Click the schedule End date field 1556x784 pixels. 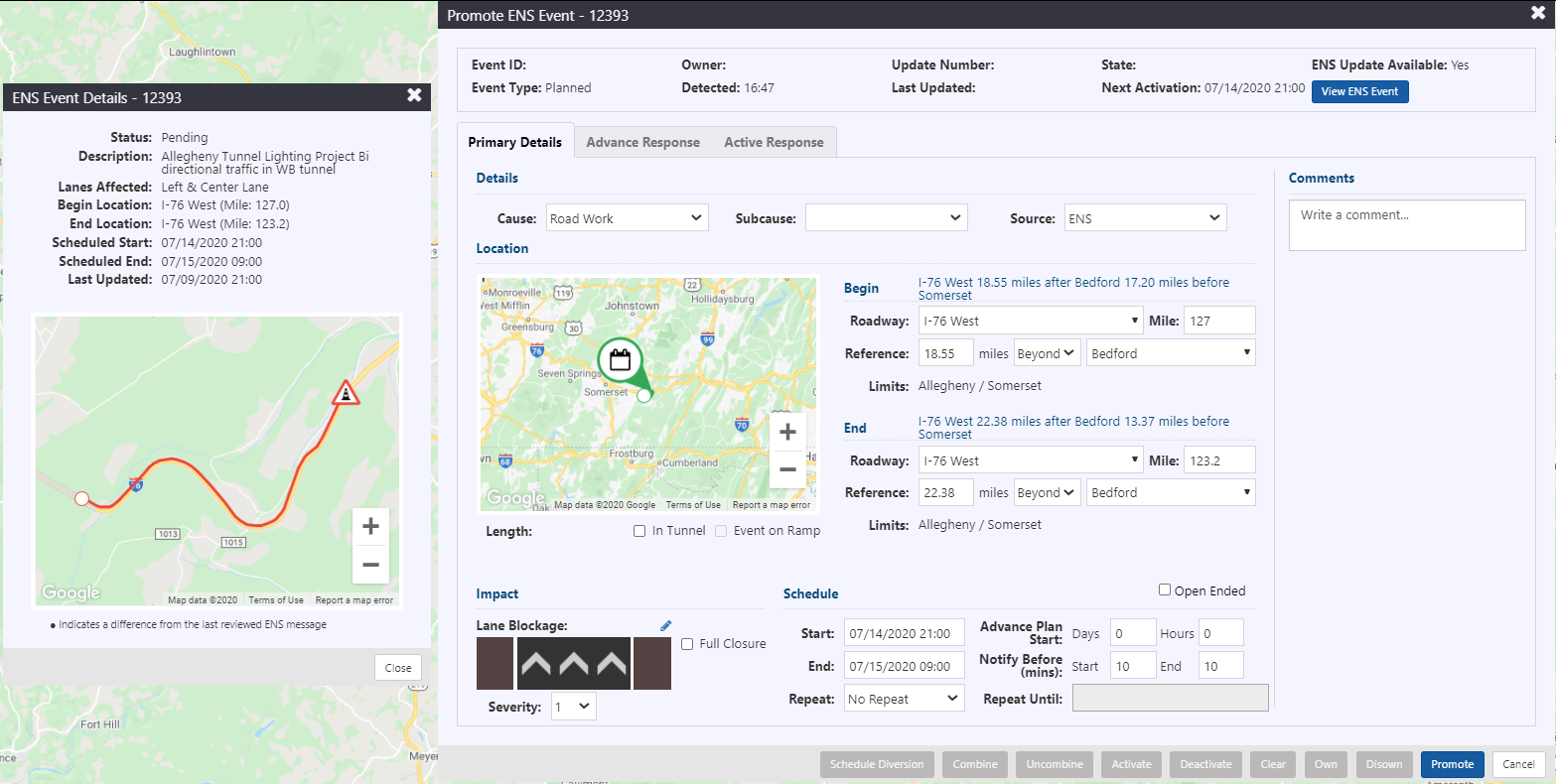[x=904, y=666]
